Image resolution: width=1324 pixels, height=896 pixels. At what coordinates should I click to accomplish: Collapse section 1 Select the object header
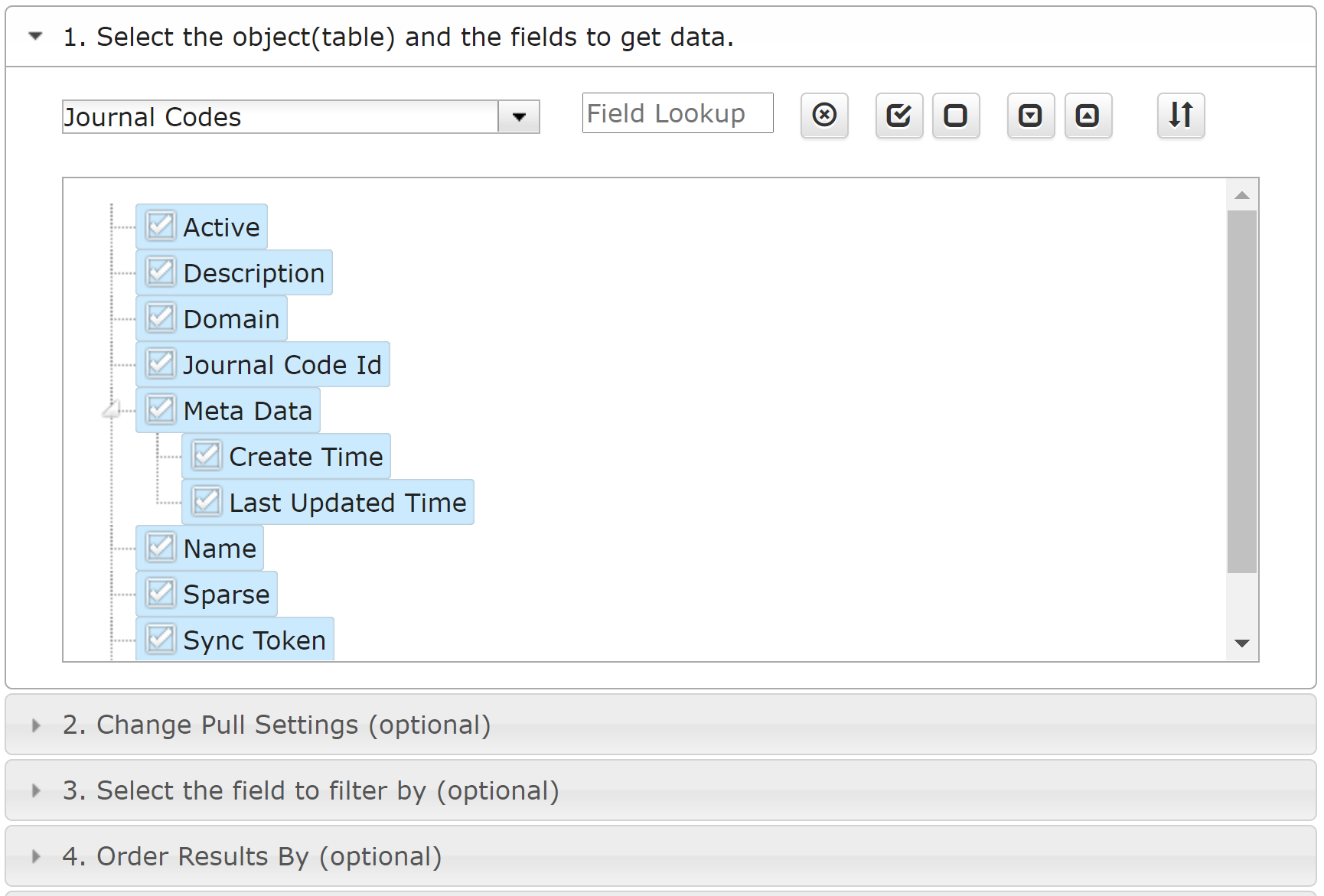click(x=35, y=36)
